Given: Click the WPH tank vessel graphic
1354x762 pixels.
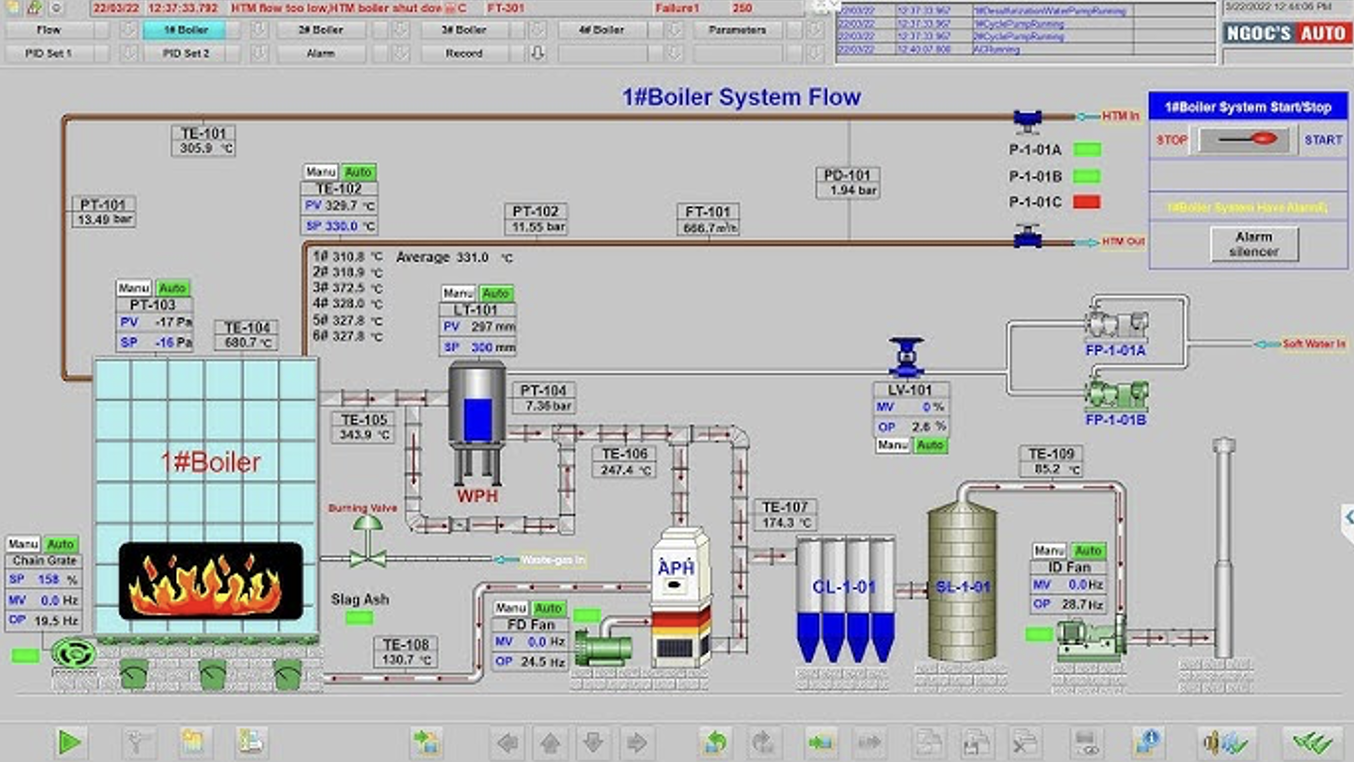Looking at the screenshot, I should click(477, 415).
